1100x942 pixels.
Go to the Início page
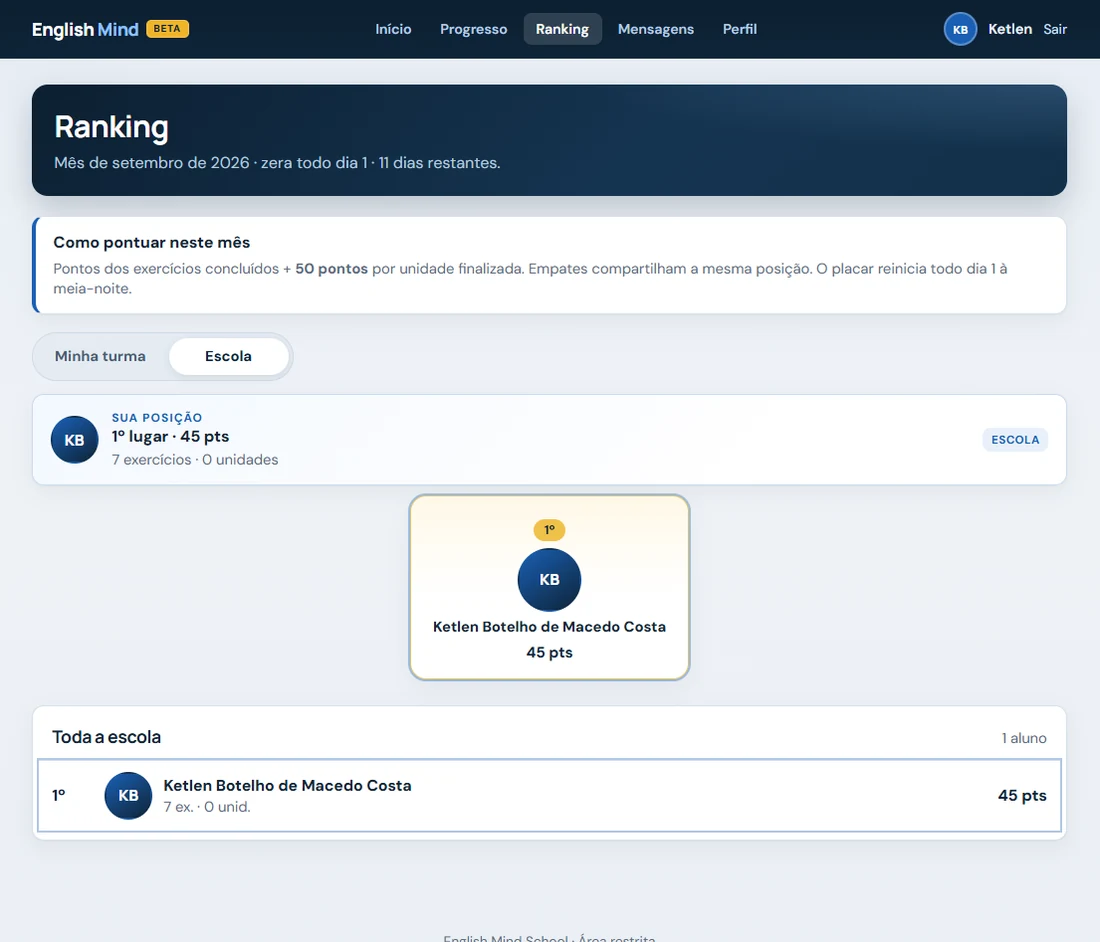pyautogui.click(x=393, y=29)
